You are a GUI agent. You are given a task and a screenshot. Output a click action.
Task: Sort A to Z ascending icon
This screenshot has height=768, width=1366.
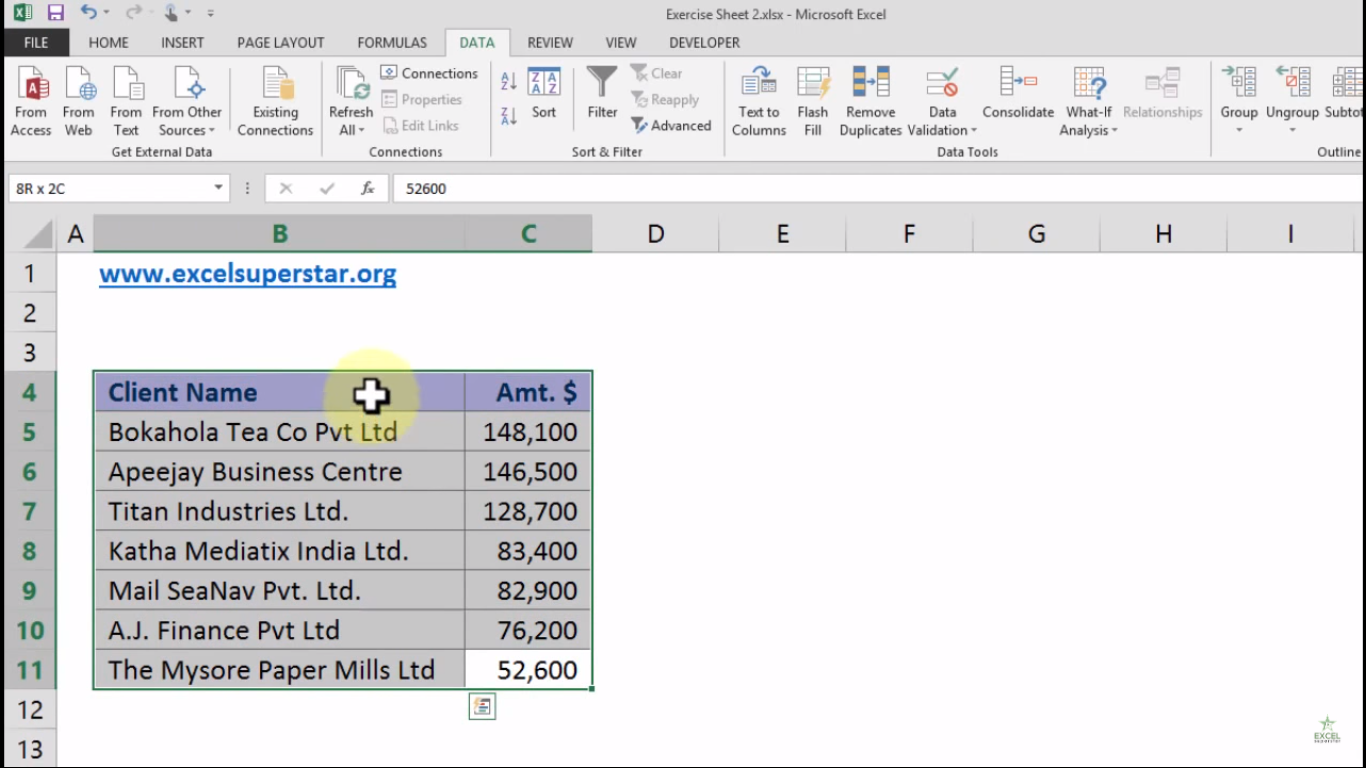pyautogui.click(x=508, y=82)
